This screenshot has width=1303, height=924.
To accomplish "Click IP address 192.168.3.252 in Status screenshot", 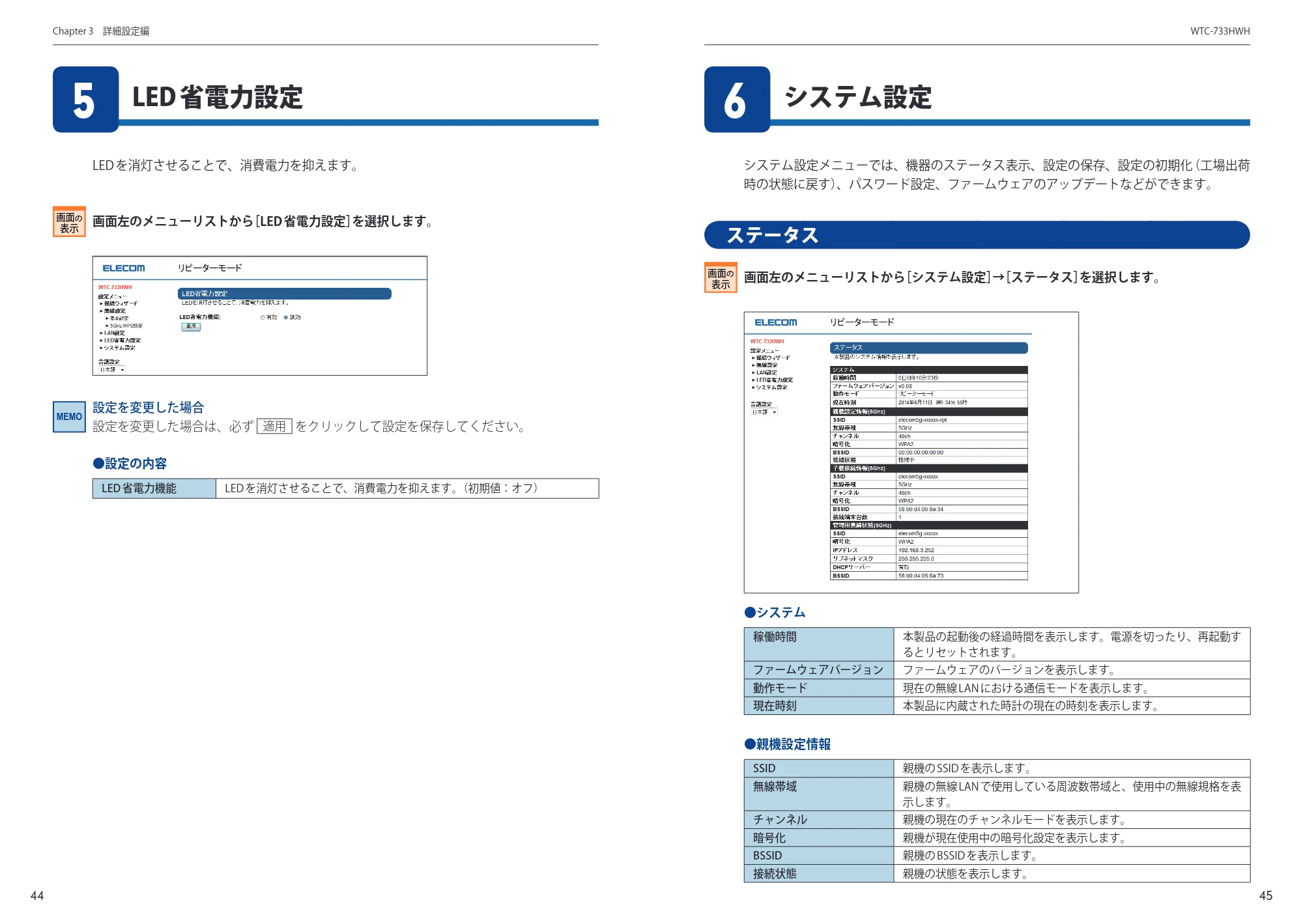I will 916,550.
